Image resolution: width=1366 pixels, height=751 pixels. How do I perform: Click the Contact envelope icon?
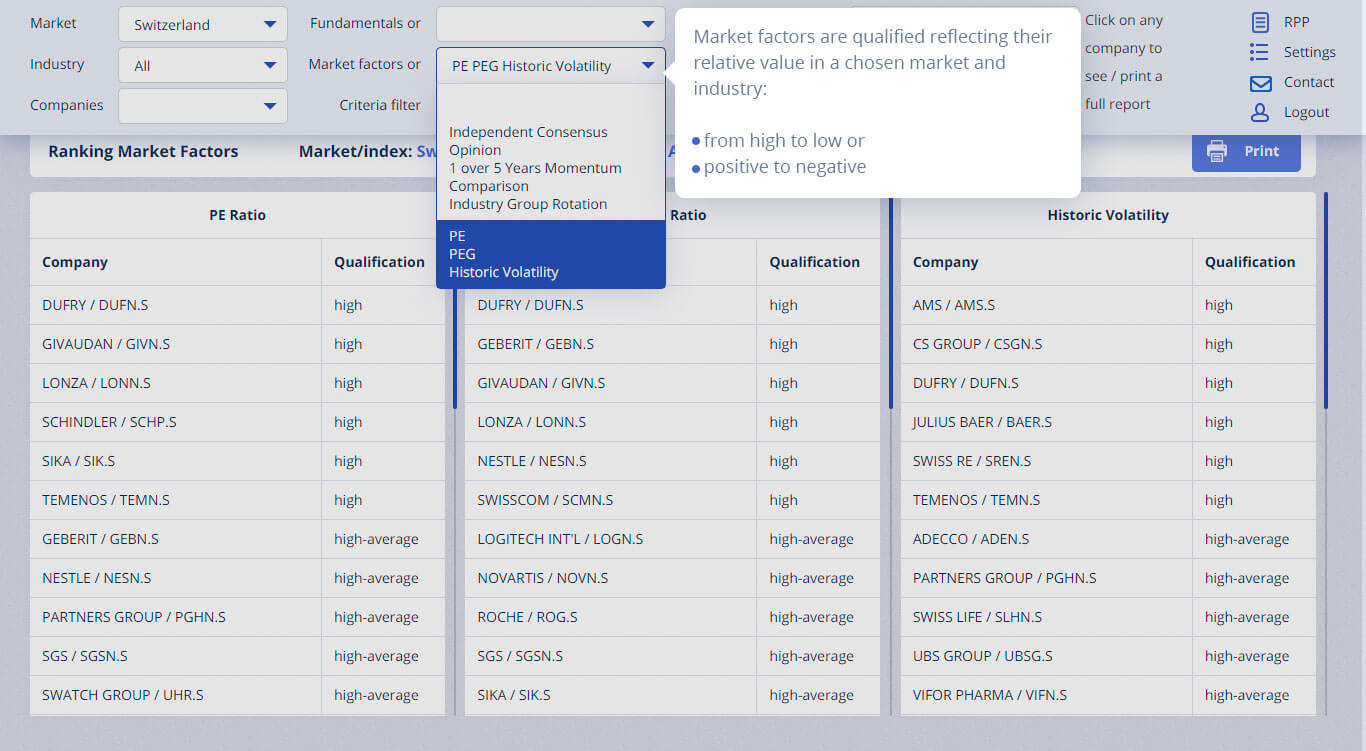(1260, 83)
